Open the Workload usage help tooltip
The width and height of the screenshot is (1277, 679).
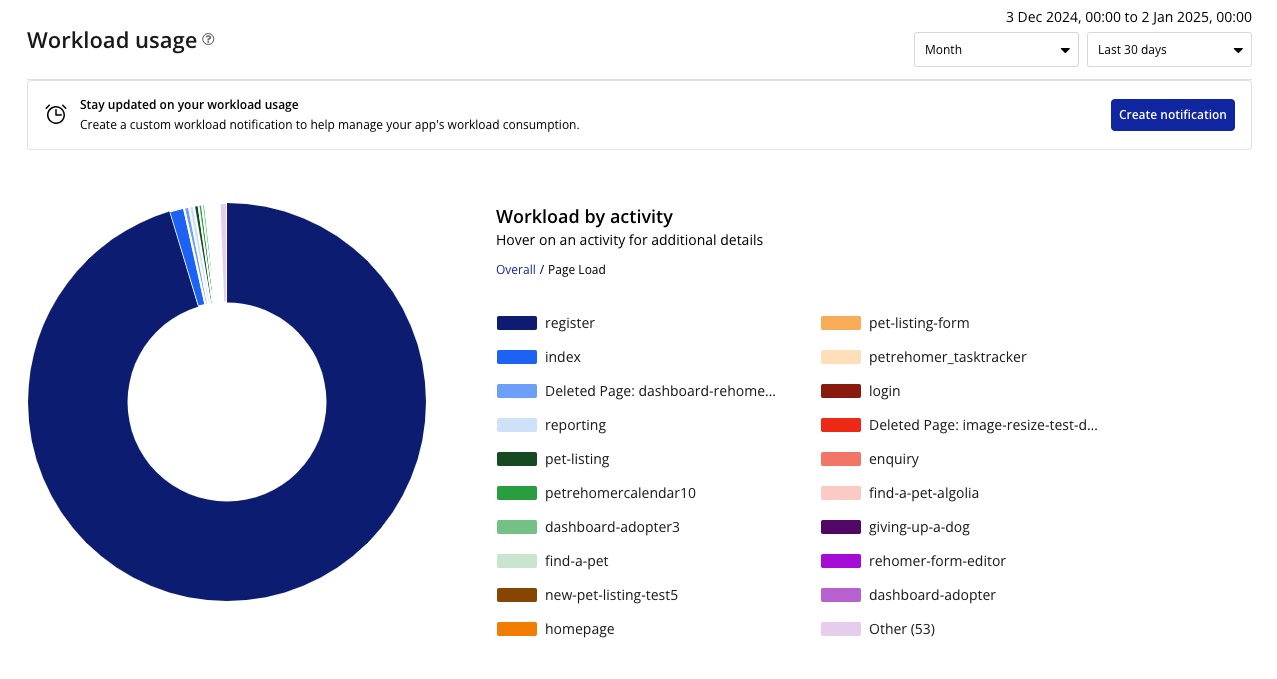point(207,38)
